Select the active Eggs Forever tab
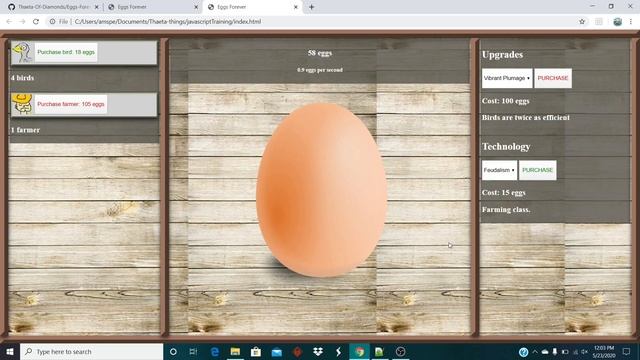 pyautogui.click(x=253, y=7)
